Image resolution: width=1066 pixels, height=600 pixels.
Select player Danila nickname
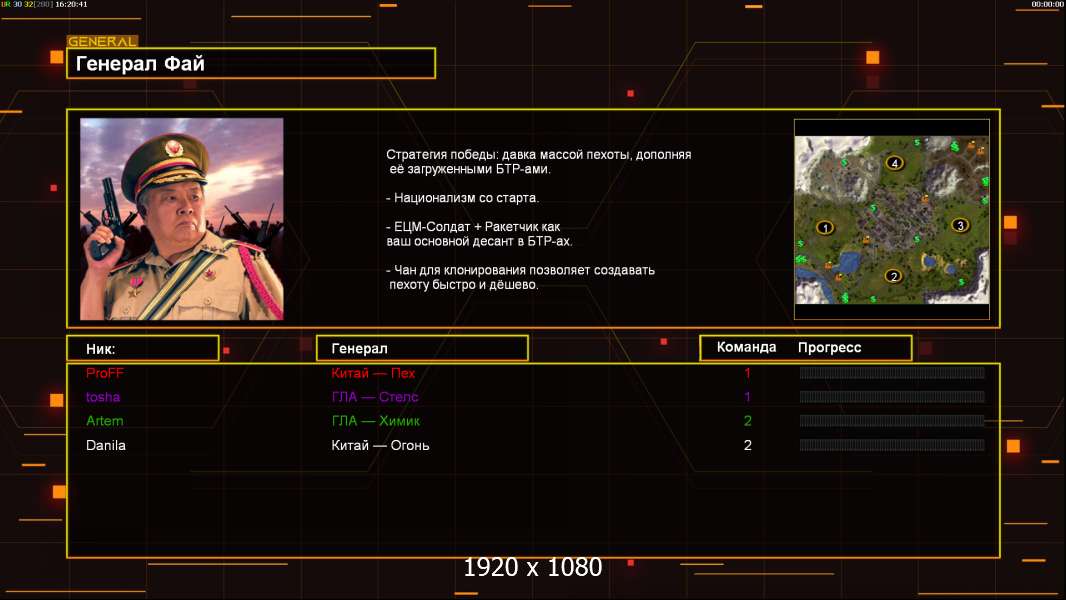(x=105, y=445)
